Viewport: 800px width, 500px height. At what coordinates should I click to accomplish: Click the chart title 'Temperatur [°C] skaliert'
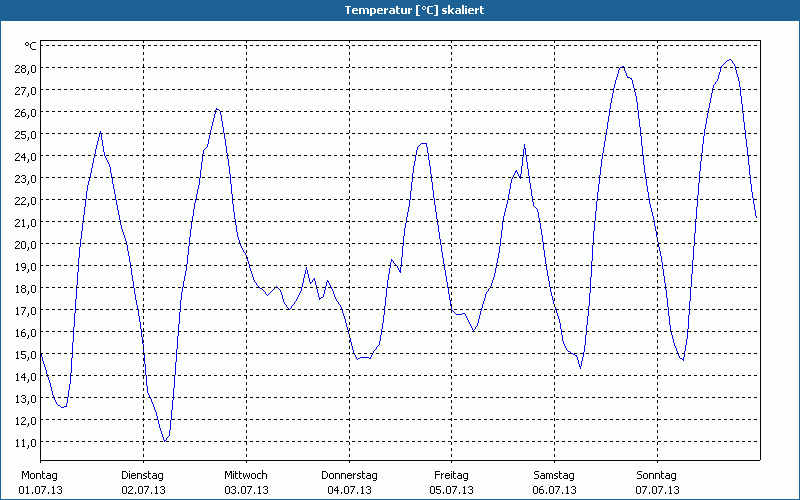pyautogui.click(x=414, y=10)
